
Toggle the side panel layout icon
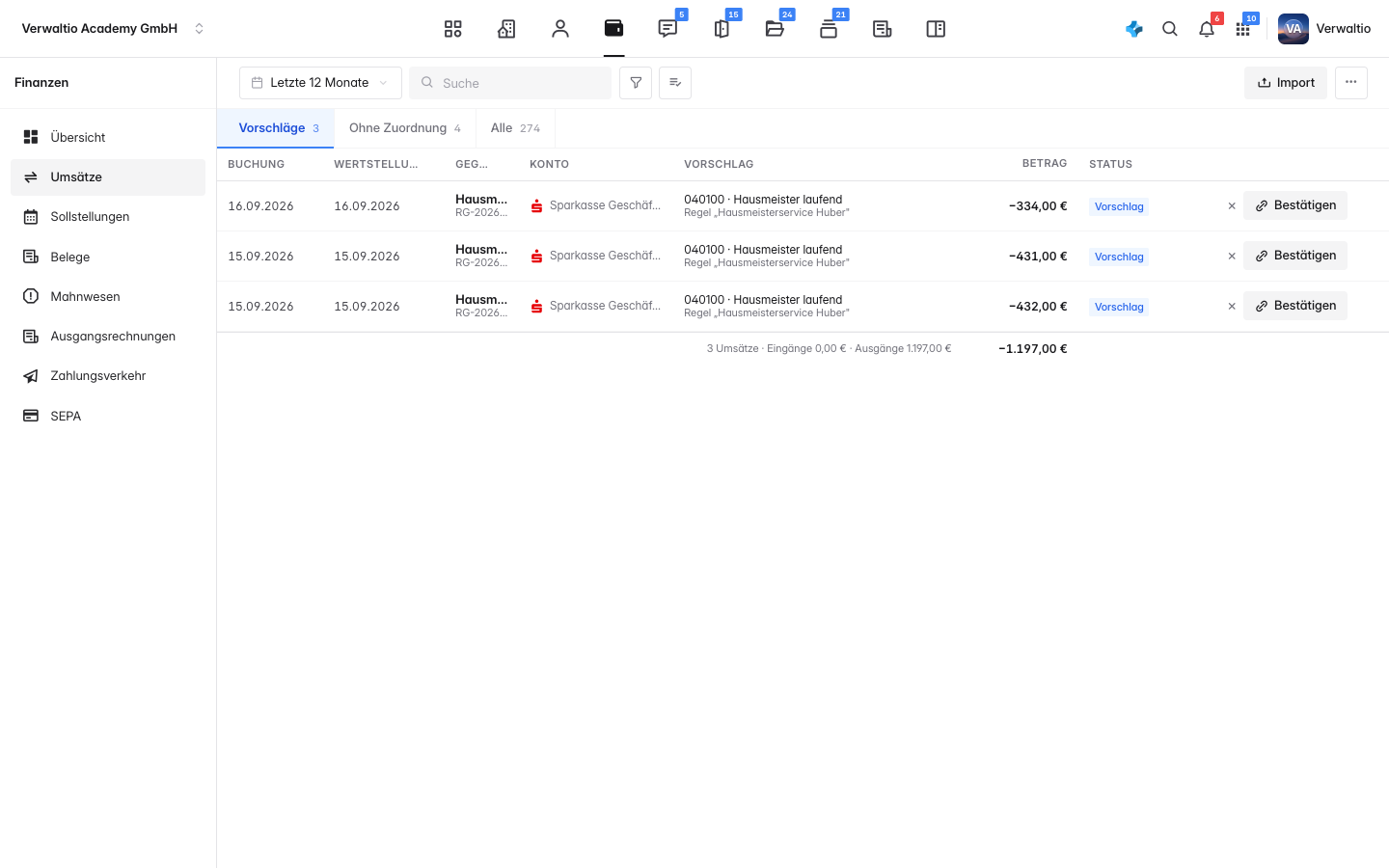(936, 29)
